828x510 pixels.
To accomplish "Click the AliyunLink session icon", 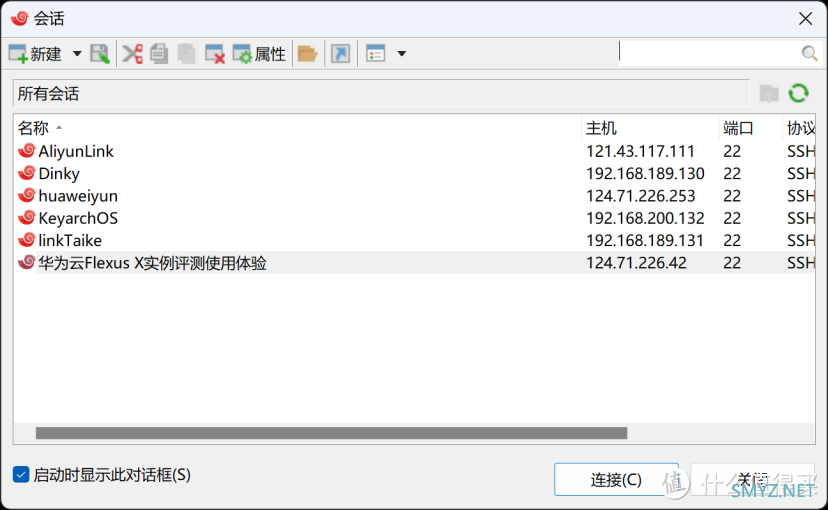I will pyautogui.click(x=26, y=151).
